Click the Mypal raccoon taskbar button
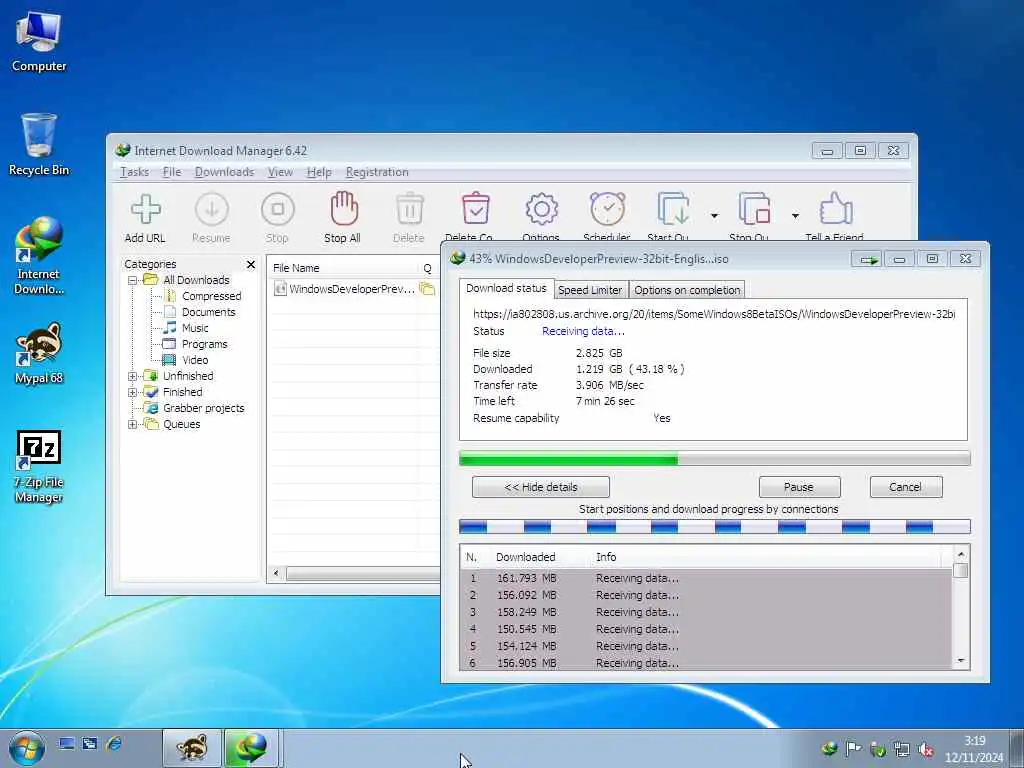 [x=192, y=748]
